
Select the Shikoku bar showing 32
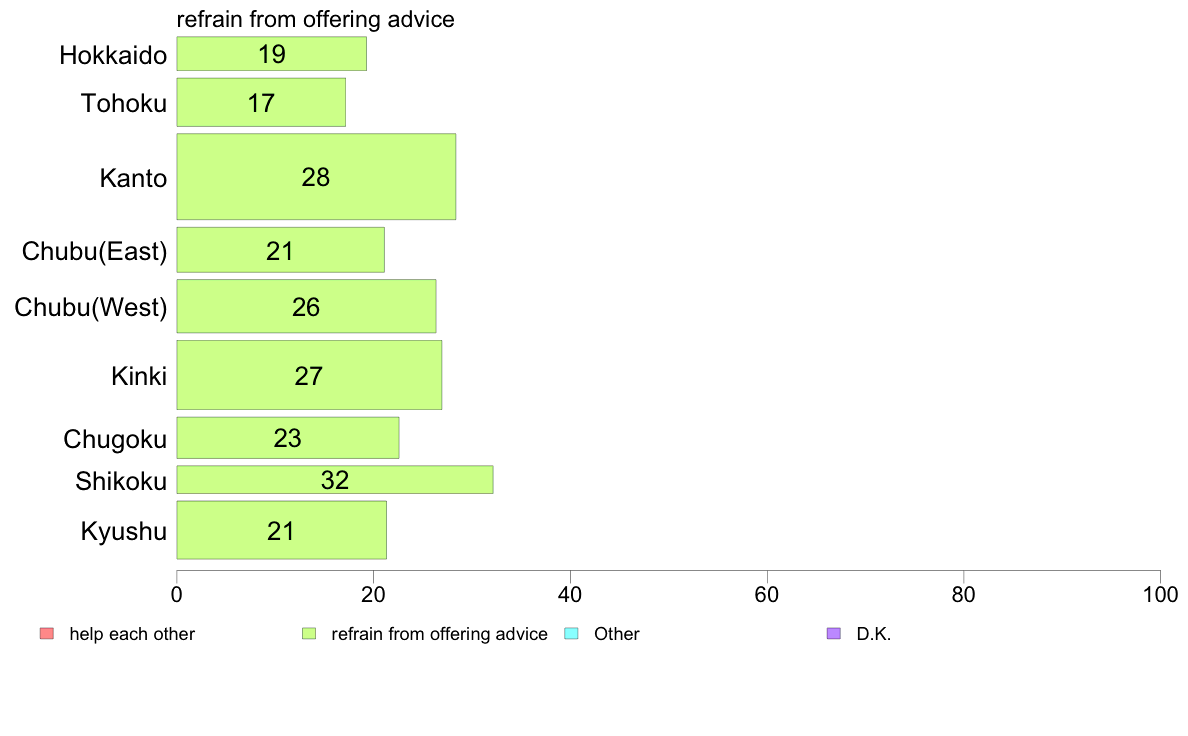click(335, 480)
